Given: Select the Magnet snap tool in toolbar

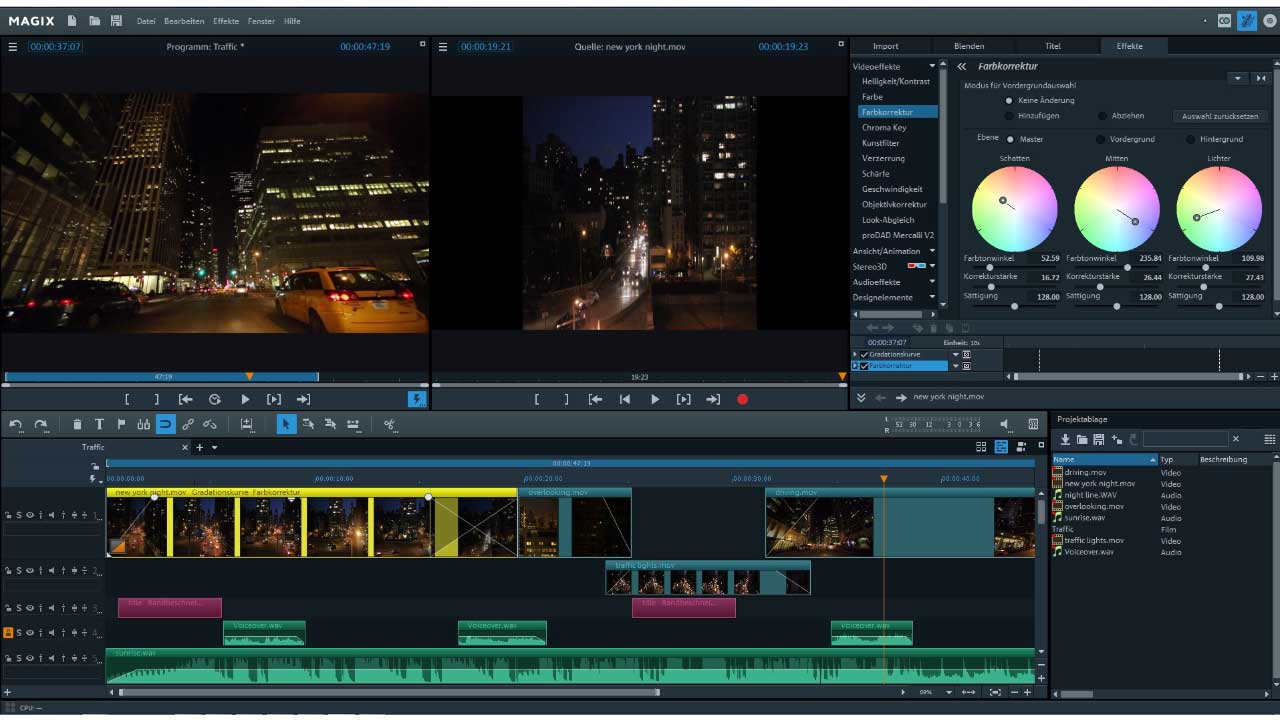Looking at the screenshot, I should [x=166, y=424].
